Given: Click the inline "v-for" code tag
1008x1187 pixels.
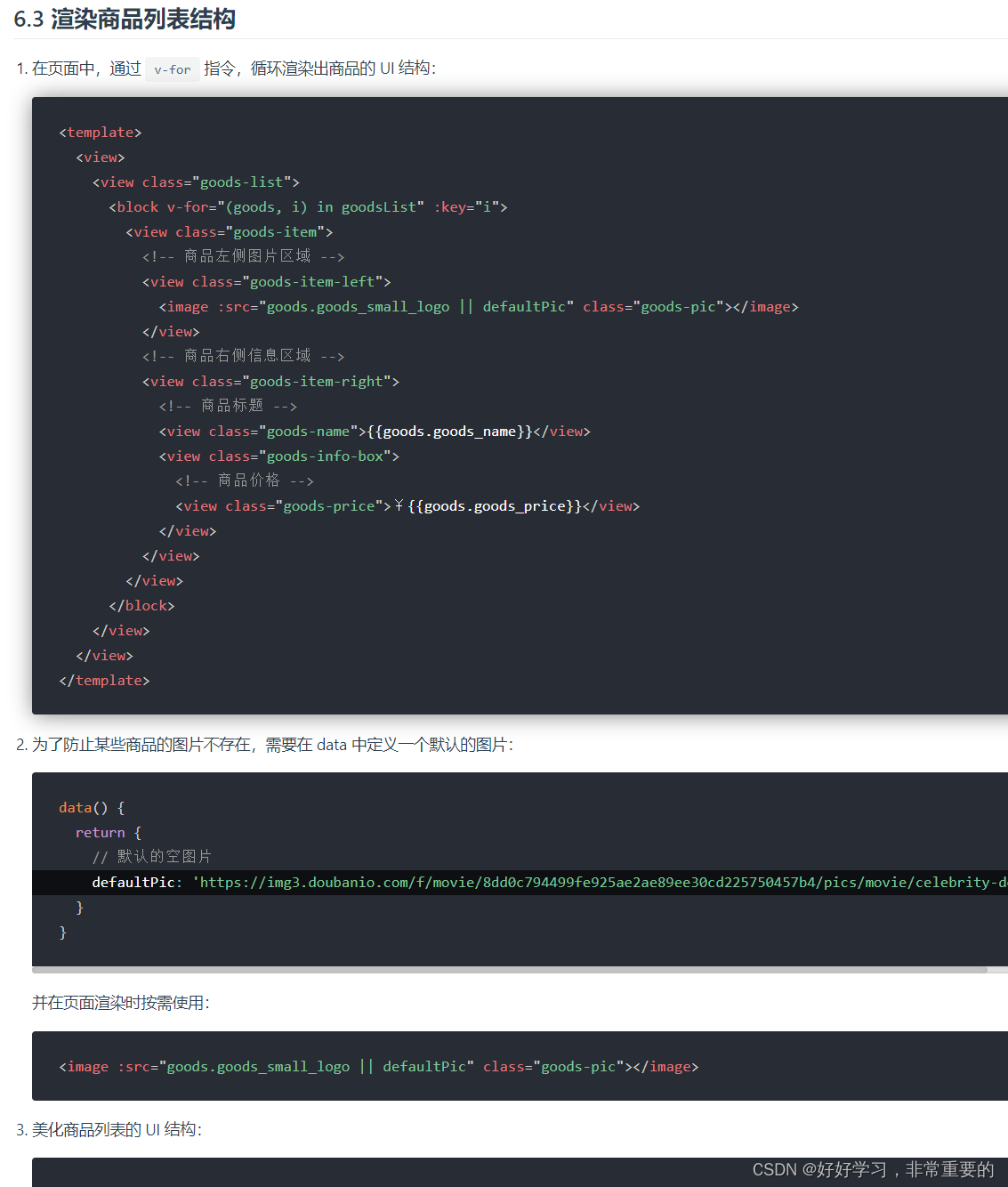Looking at the screenshot, I should pyautogui.click(x=172, y=69).
